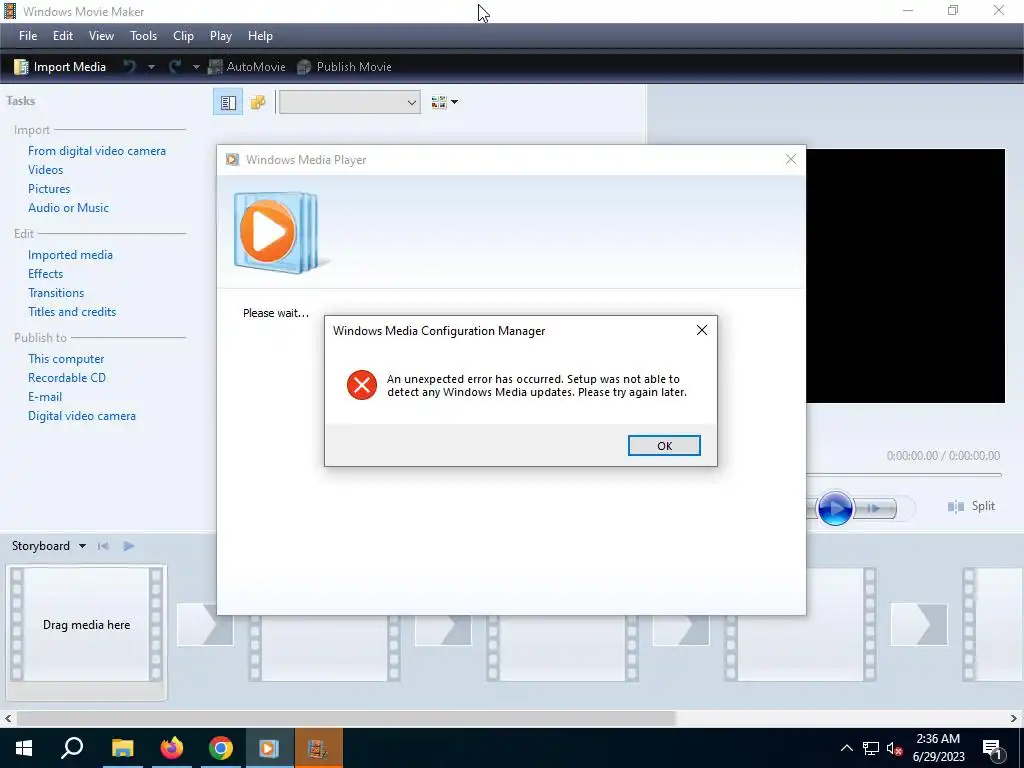Publish to E-mail
1024x768 pixels.
(45, 396)
